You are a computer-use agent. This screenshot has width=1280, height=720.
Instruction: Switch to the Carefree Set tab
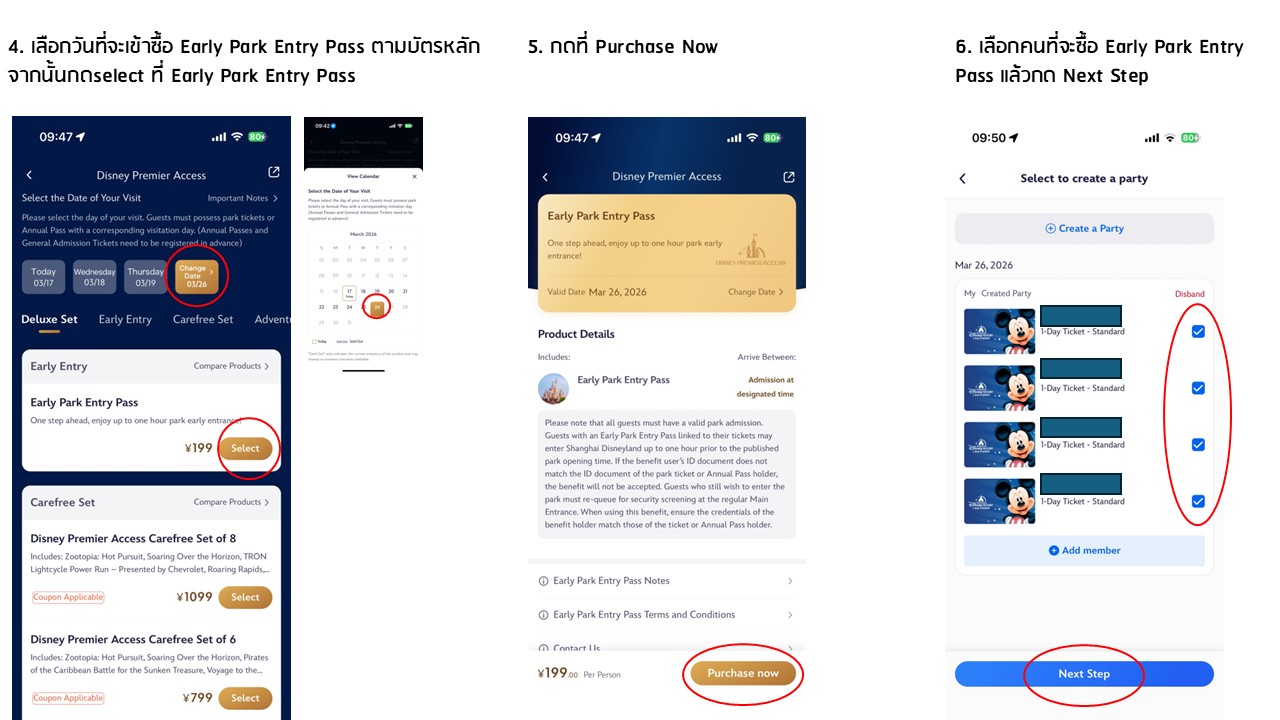203,319
